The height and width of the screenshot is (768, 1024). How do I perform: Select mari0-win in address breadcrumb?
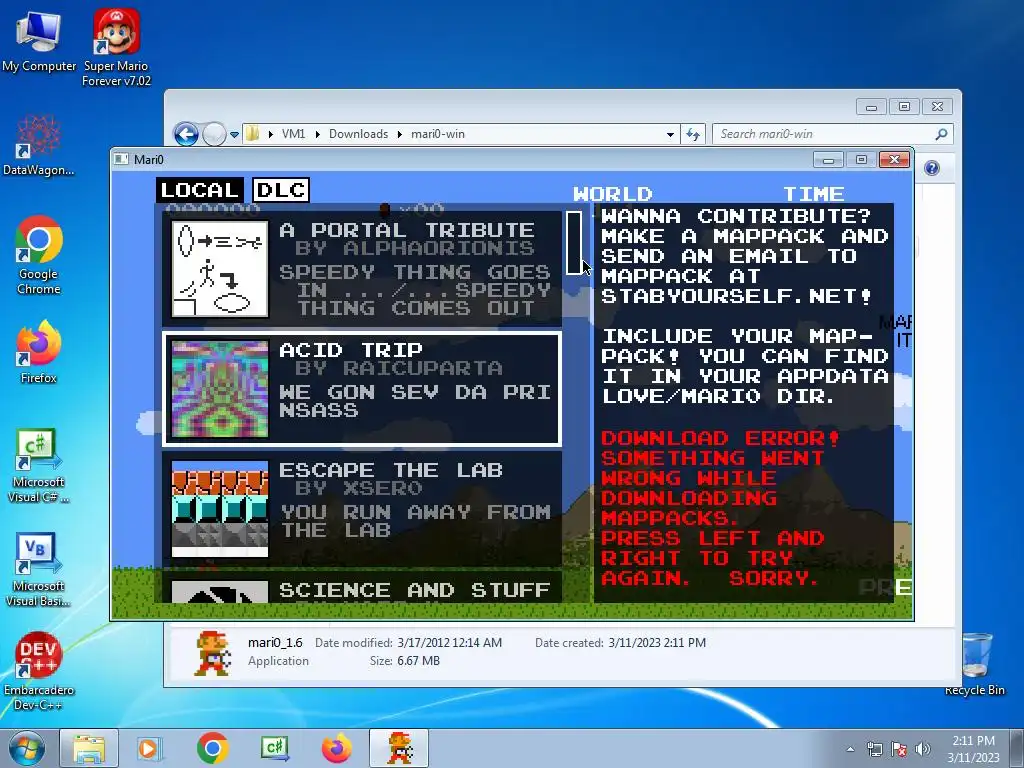[438, 134]
